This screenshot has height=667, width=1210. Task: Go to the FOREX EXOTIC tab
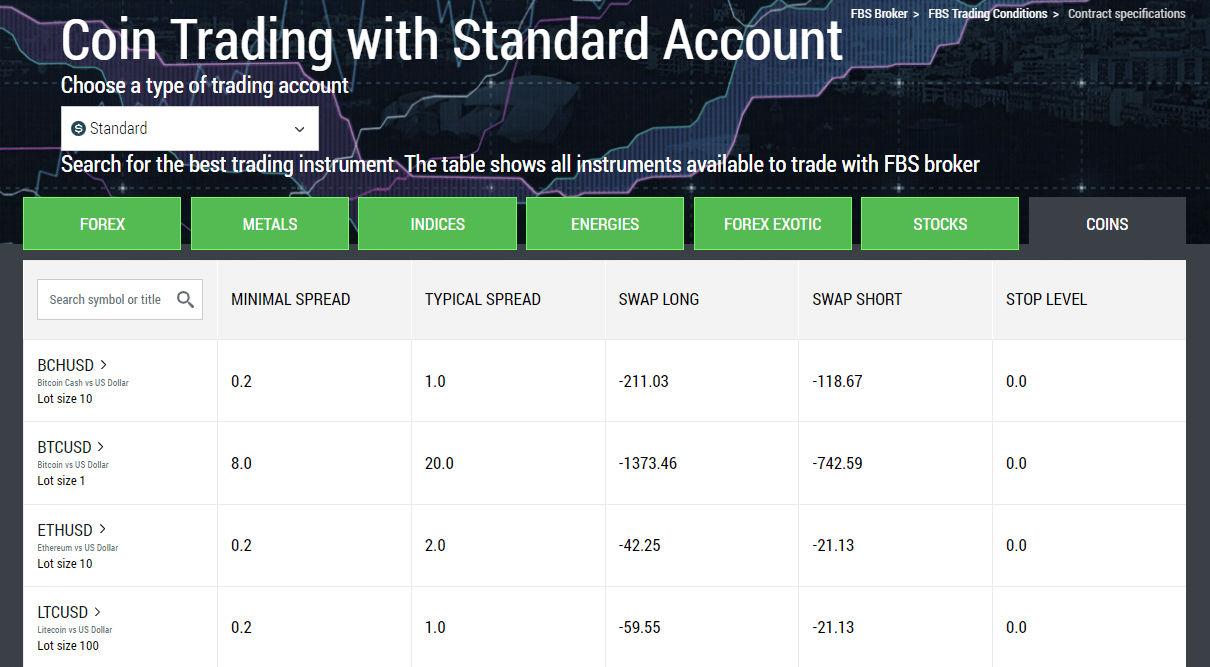coord(772,224)
